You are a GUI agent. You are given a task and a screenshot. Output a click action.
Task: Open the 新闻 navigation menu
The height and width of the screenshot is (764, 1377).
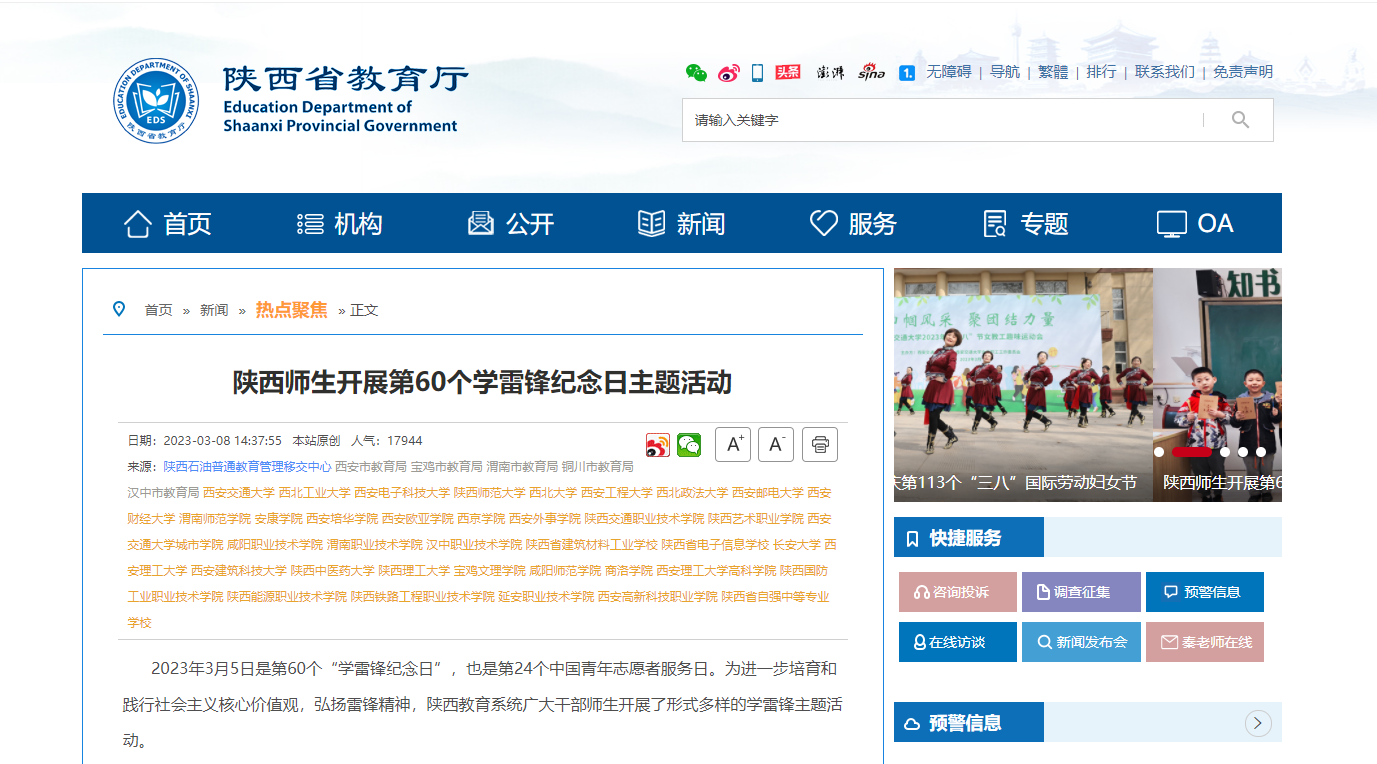[x=681, y=223]
